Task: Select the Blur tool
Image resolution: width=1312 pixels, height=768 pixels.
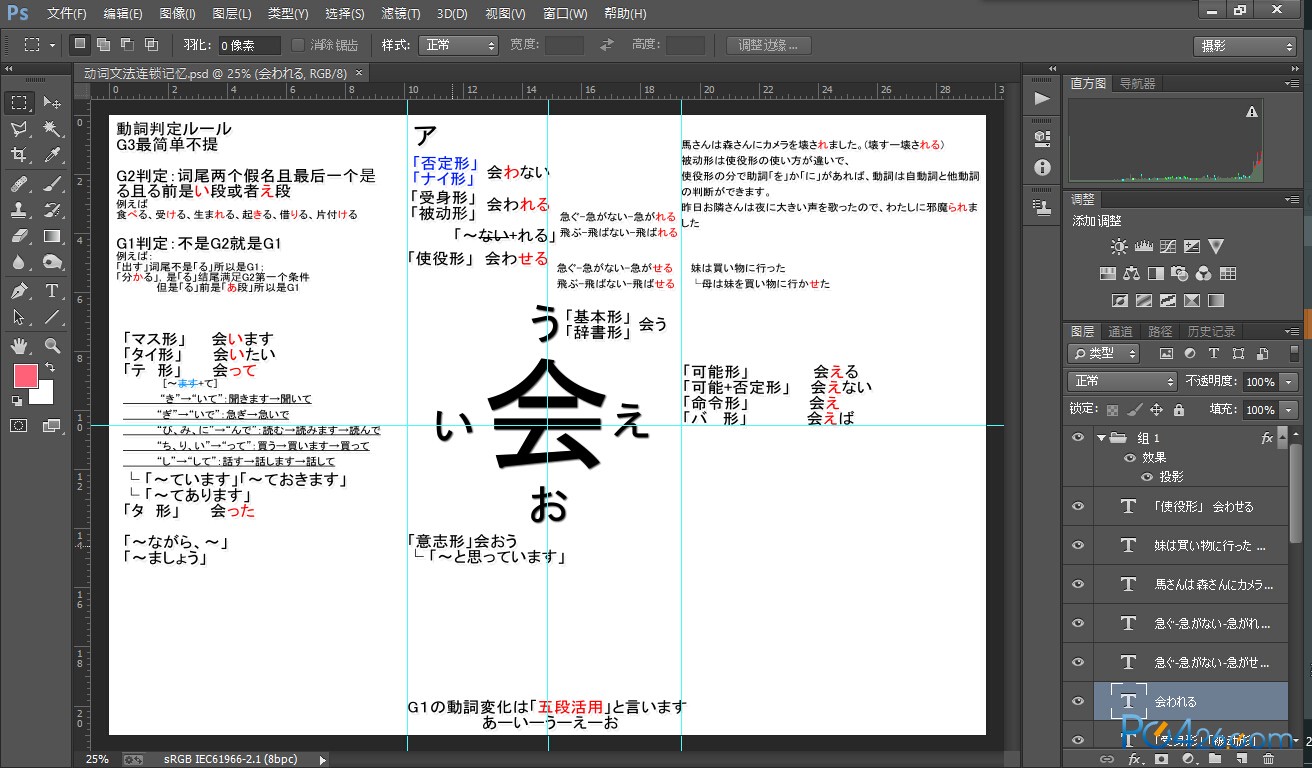Action: pyautogui.click(x=19, y=264)
